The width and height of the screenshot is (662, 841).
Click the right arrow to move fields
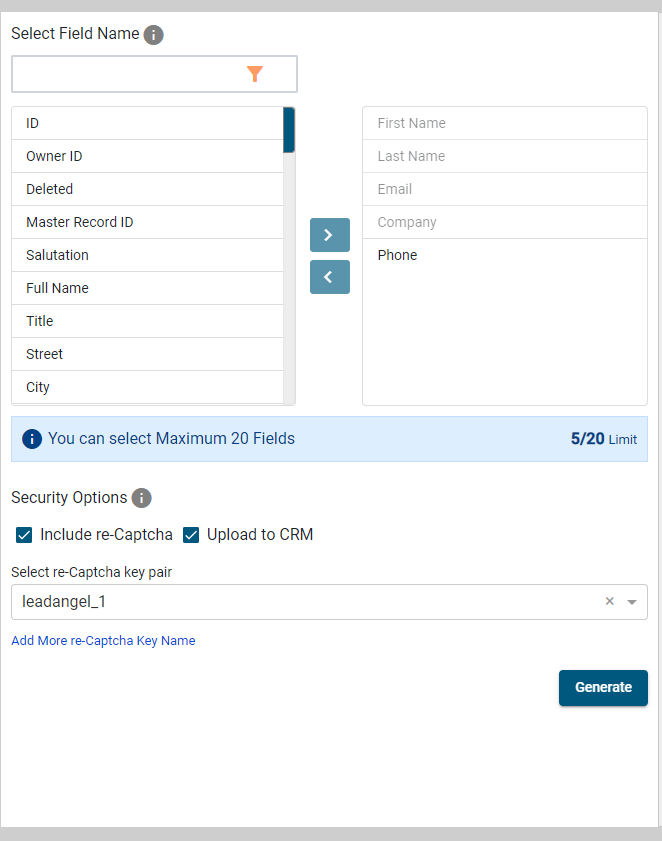coord(329,234)
